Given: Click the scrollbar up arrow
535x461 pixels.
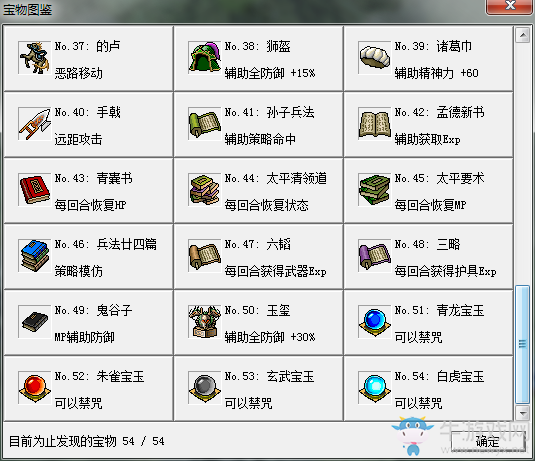Looking at the screenshot, I should (x=522, y=35).
